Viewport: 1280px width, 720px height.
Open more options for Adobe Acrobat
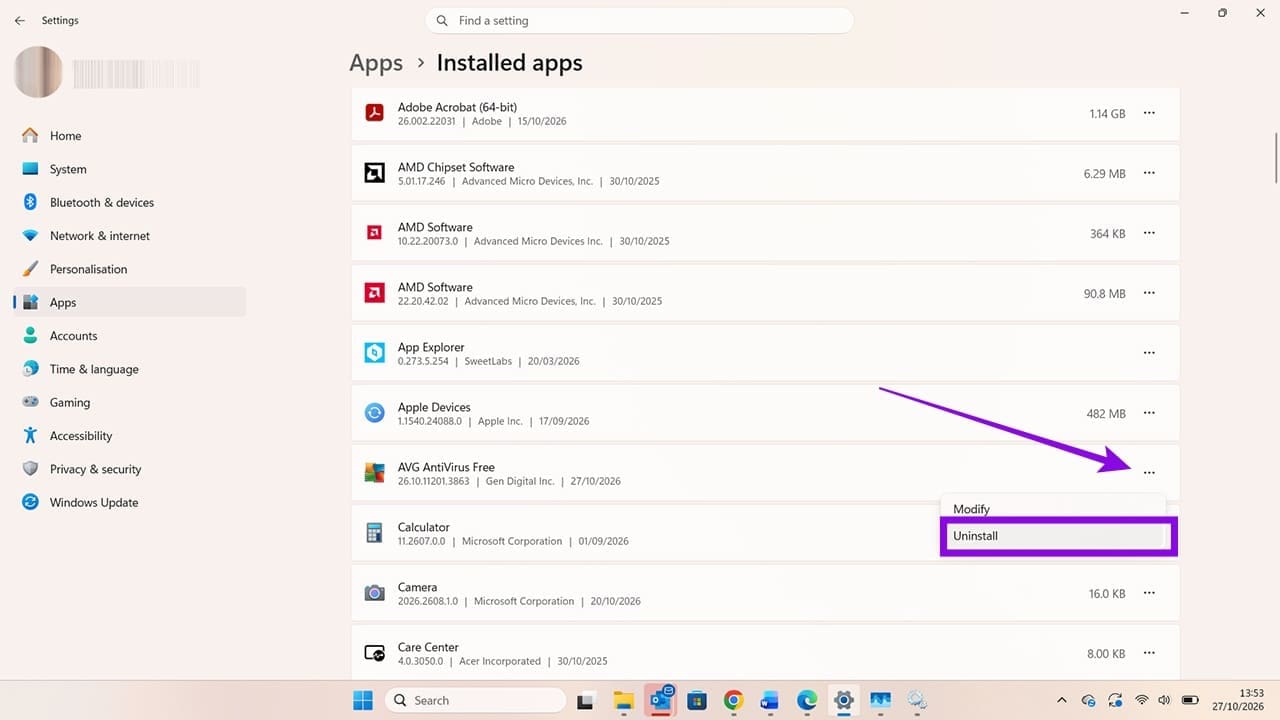[1149, 113]
